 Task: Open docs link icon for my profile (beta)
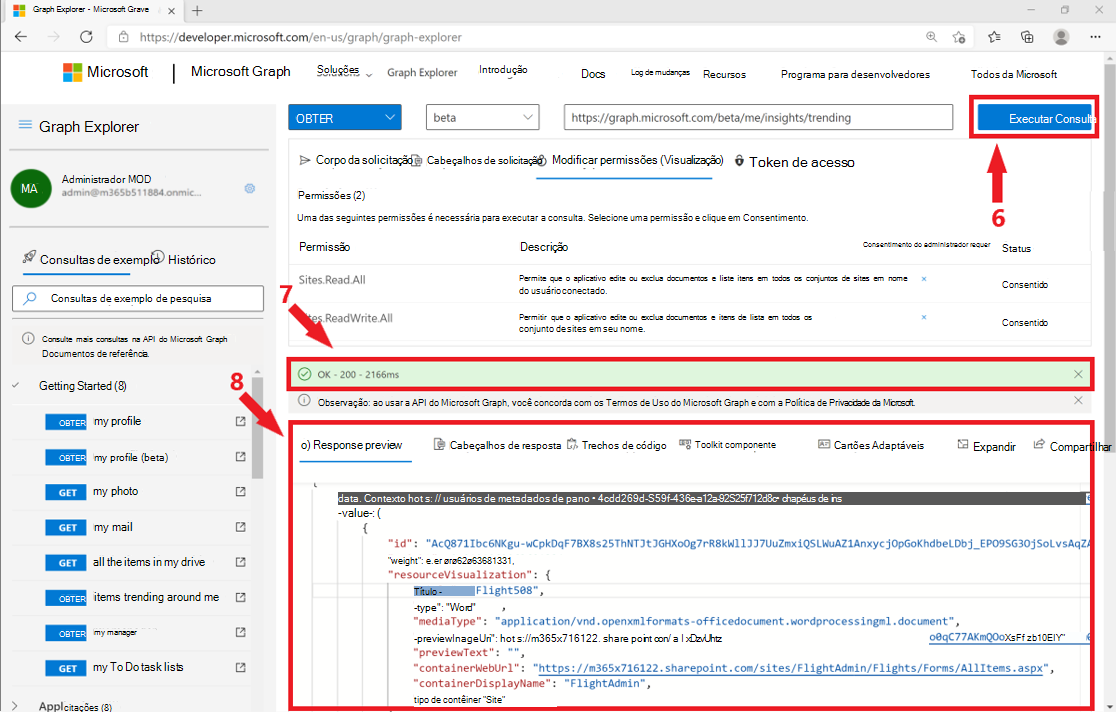(241, 457)
